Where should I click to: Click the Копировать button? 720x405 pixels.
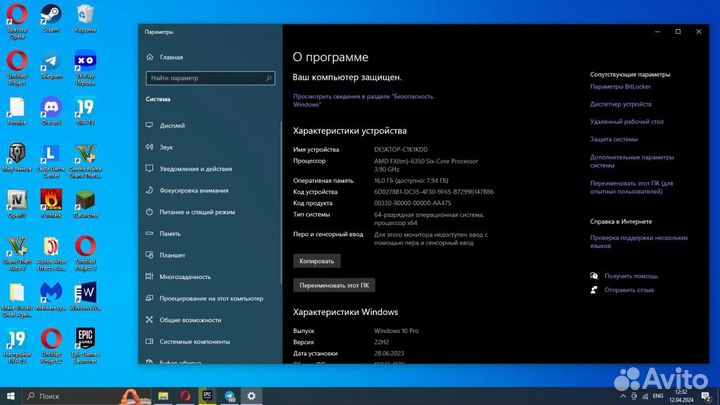[317, 261]
